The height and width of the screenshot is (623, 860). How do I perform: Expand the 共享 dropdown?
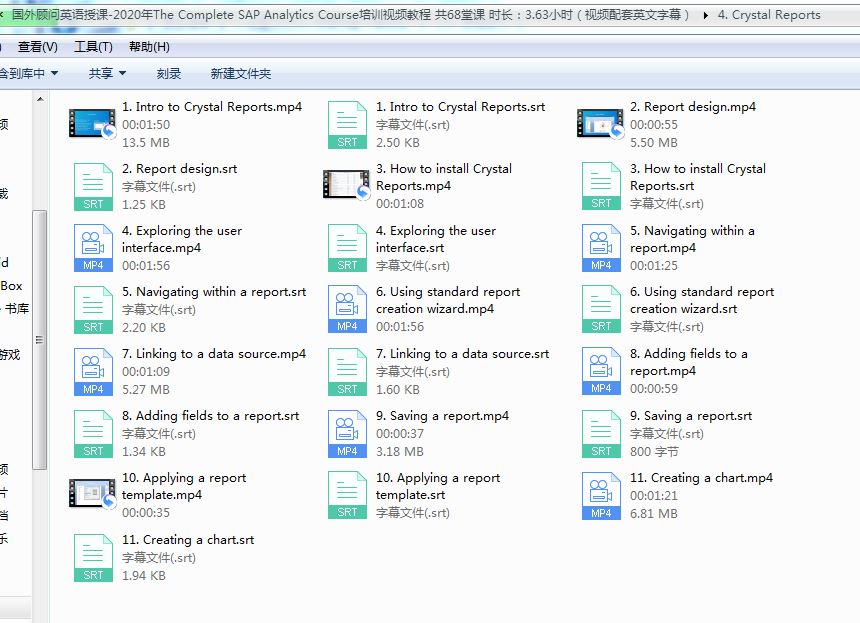[x=108, y=73]
